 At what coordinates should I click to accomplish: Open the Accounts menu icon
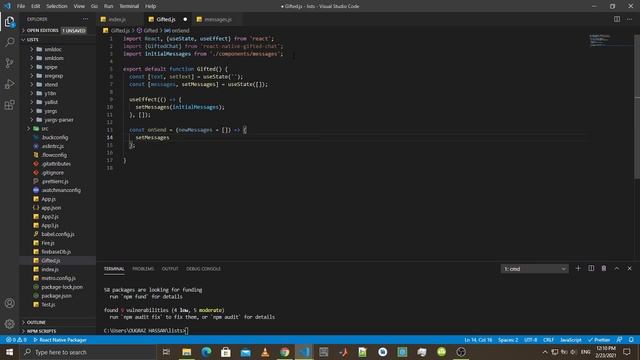coord(9,303)
